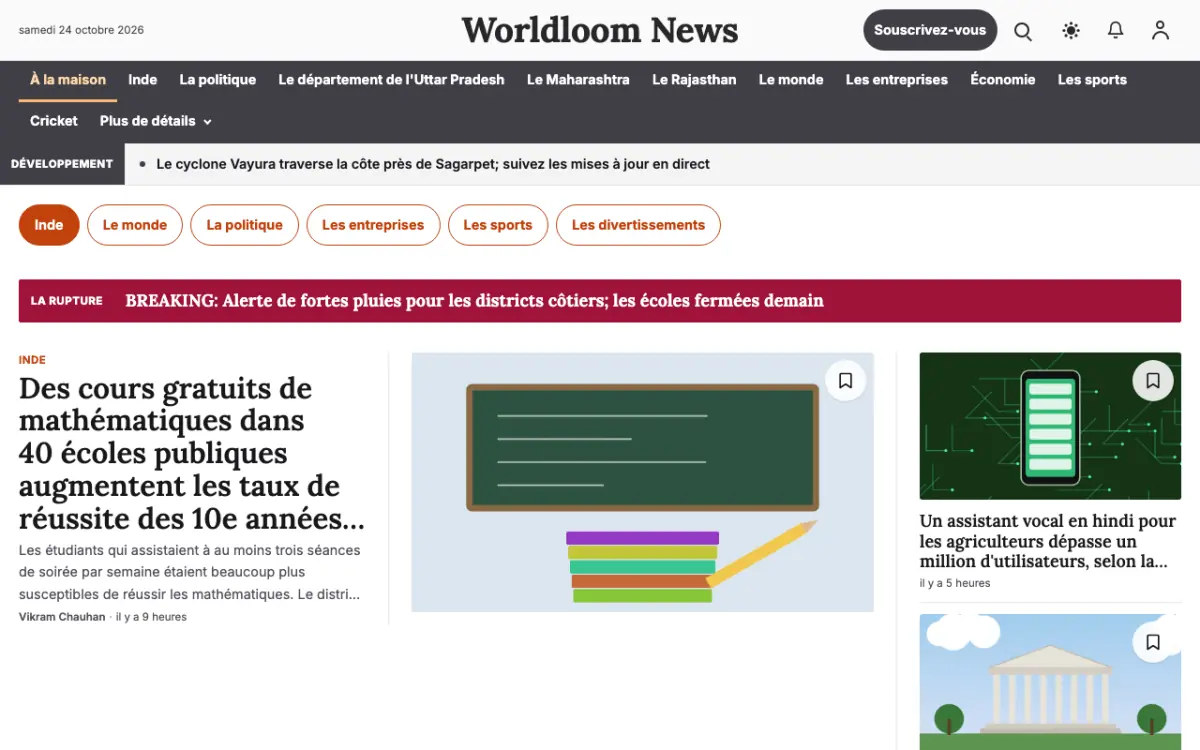Open the search icon in header
Screen dimensions: 1200x750
pyautogui.click(x=1023, y=31)
